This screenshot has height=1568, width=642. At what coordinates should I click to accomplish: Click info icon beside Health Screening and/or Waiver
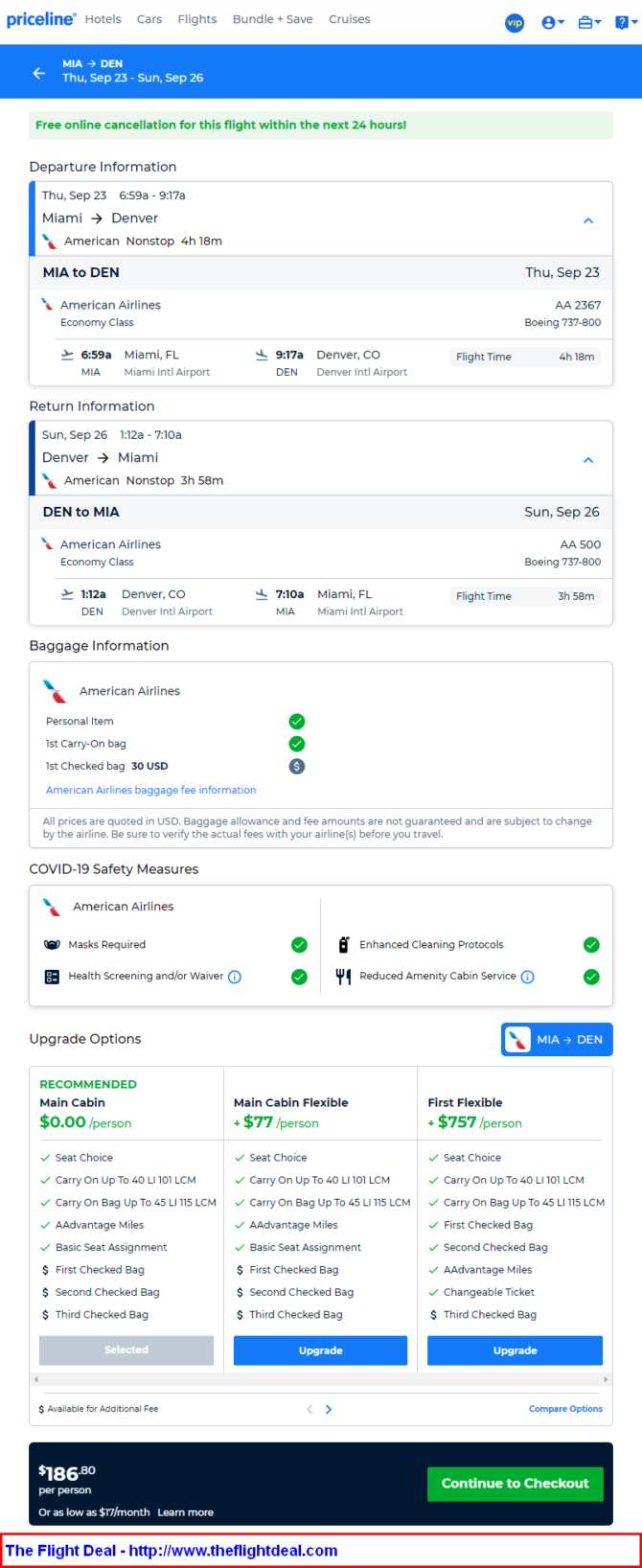tap(235, 977)
